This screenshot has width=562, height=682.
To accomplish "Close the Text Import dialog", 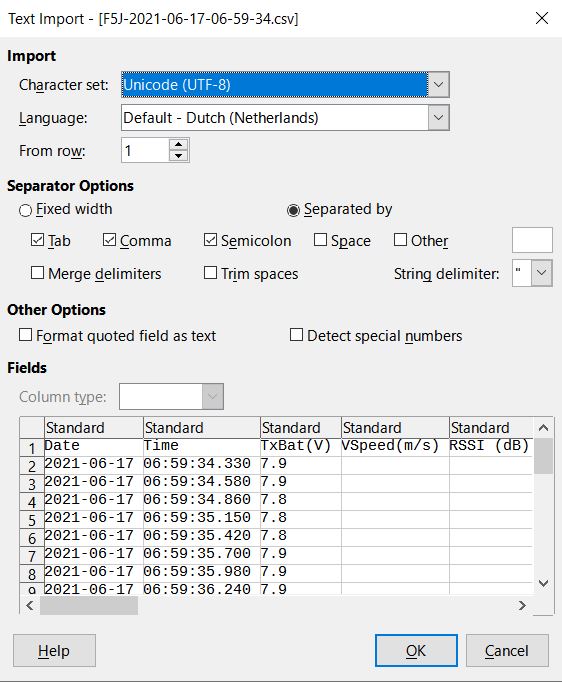I will point(542,18).
